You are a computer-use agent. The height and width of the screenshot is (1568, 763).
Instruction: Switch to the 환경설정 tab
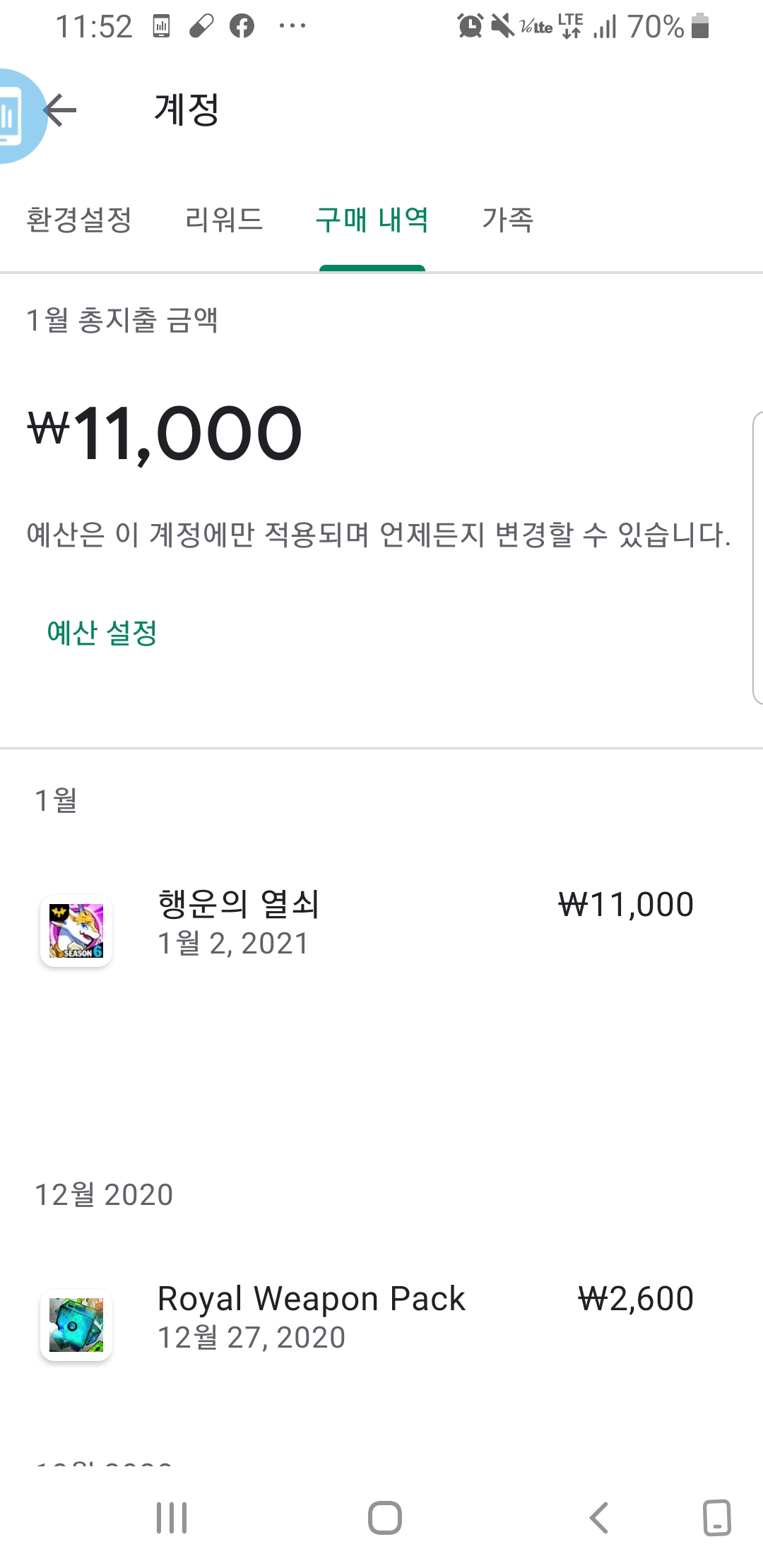79,220
